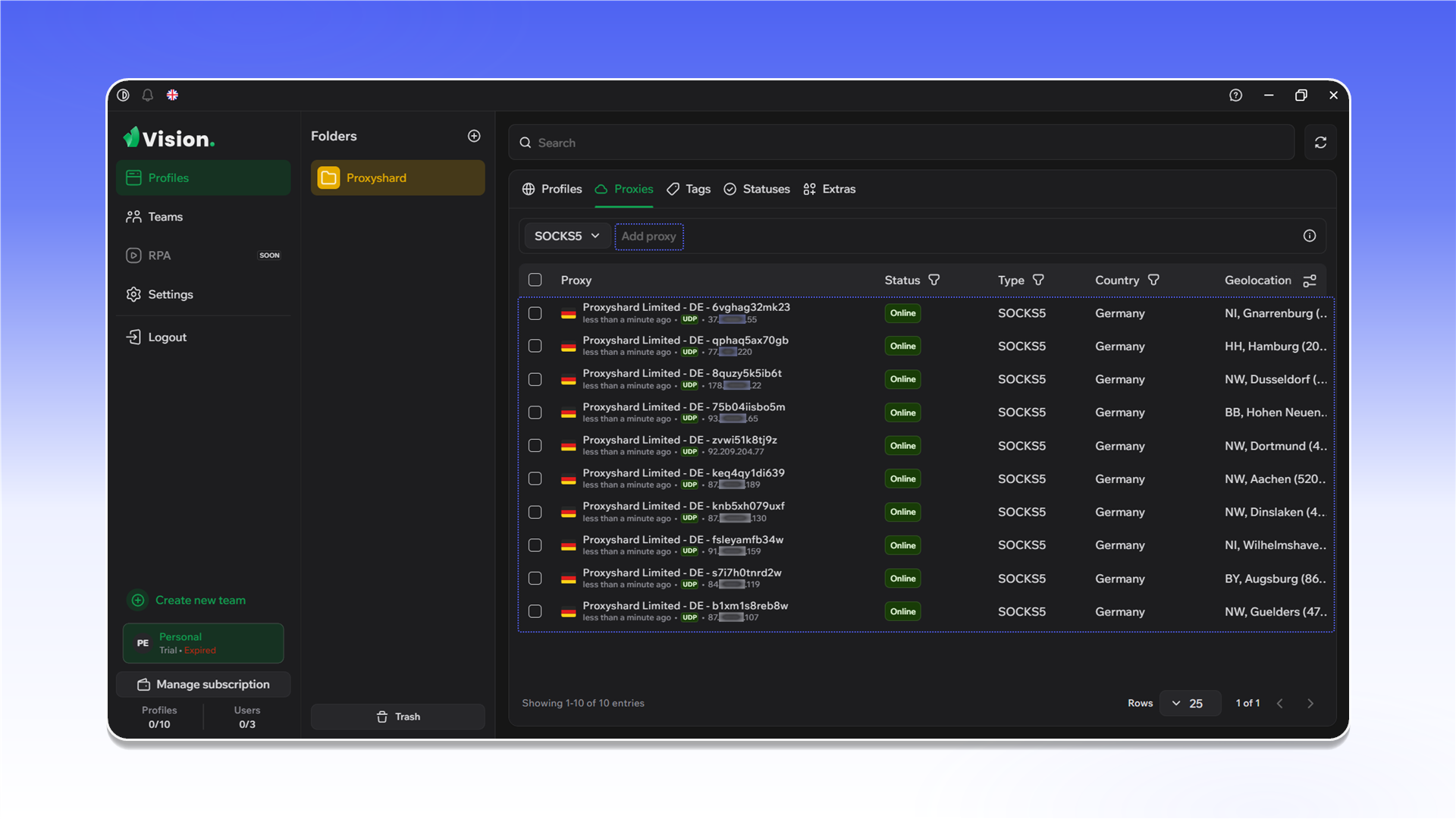Image resolution: width=1456 pixels, height=819 pixels.
Task: Click the refresh icon beside search bar
Action: (x=1320, y=143)
